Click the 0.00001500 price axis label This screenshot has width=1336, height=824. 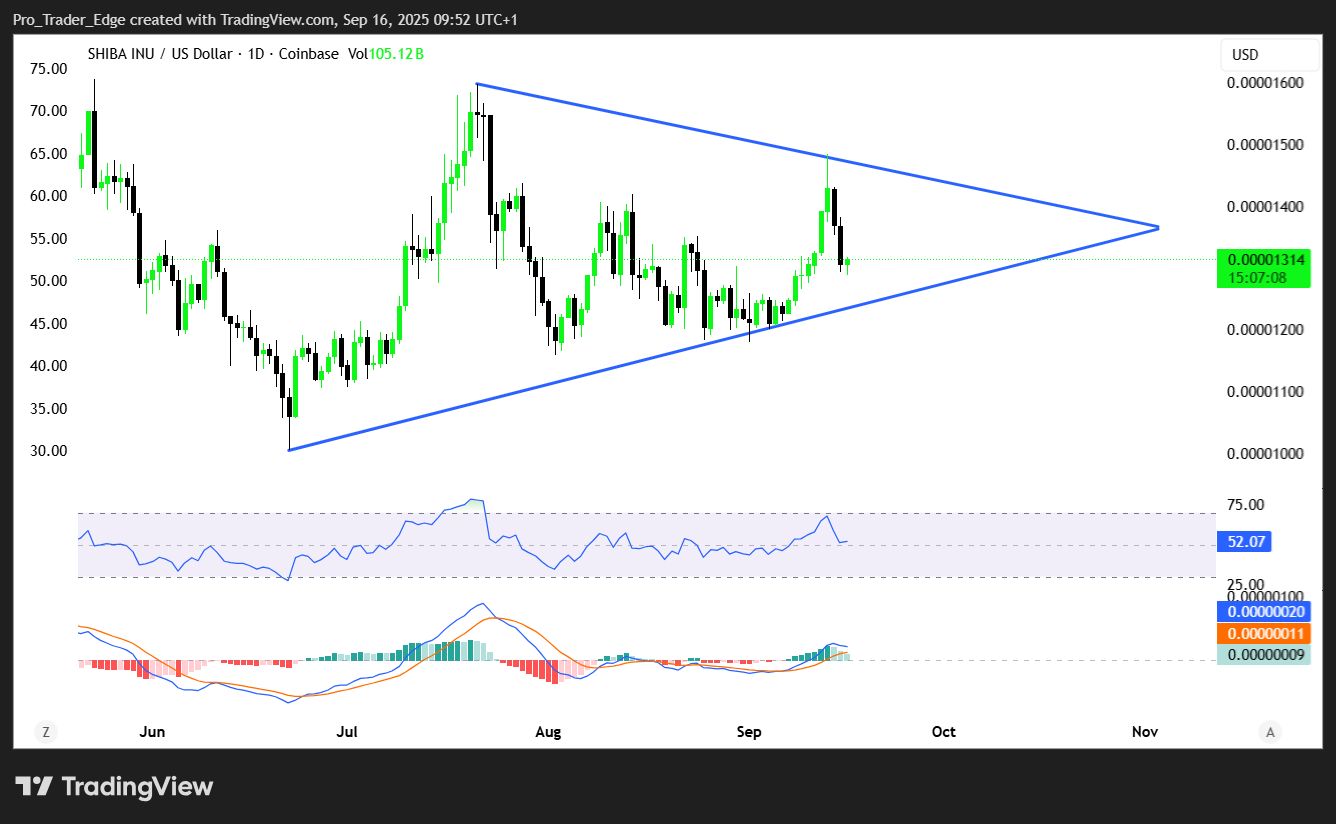coord(1265,145)
